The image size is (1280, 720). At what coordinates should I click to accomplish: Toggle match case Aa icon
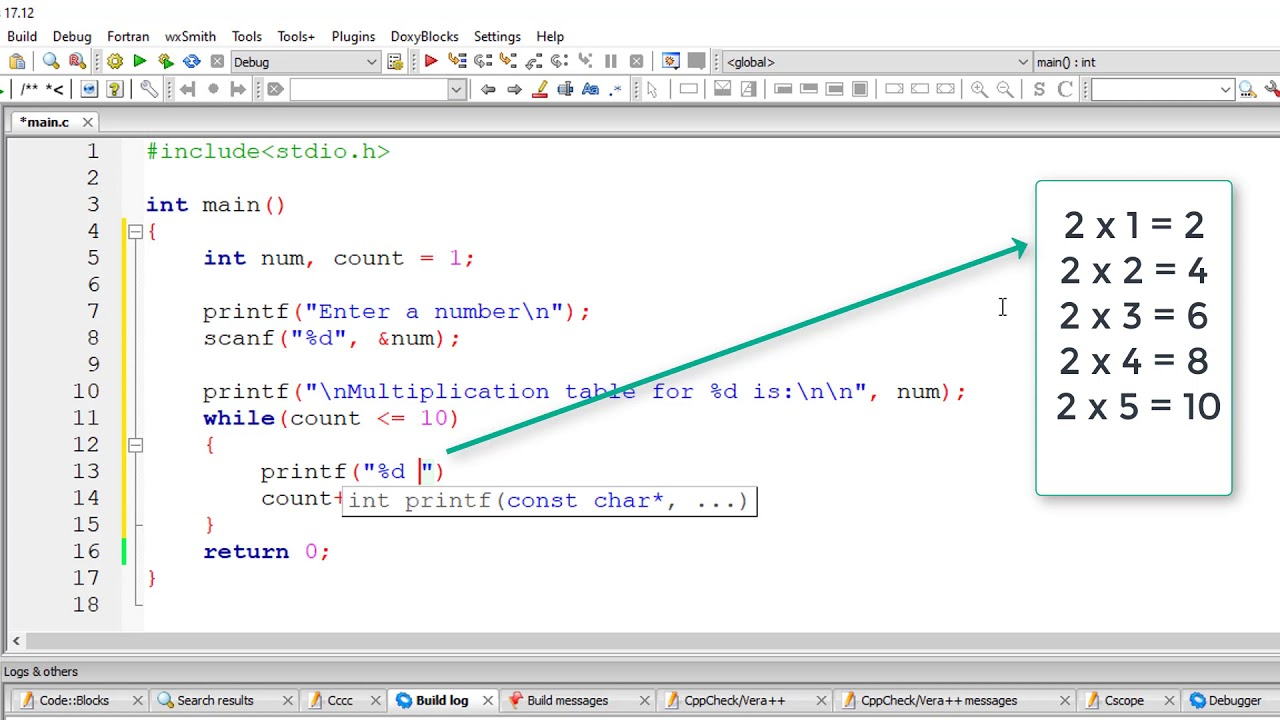coord(590,89)
